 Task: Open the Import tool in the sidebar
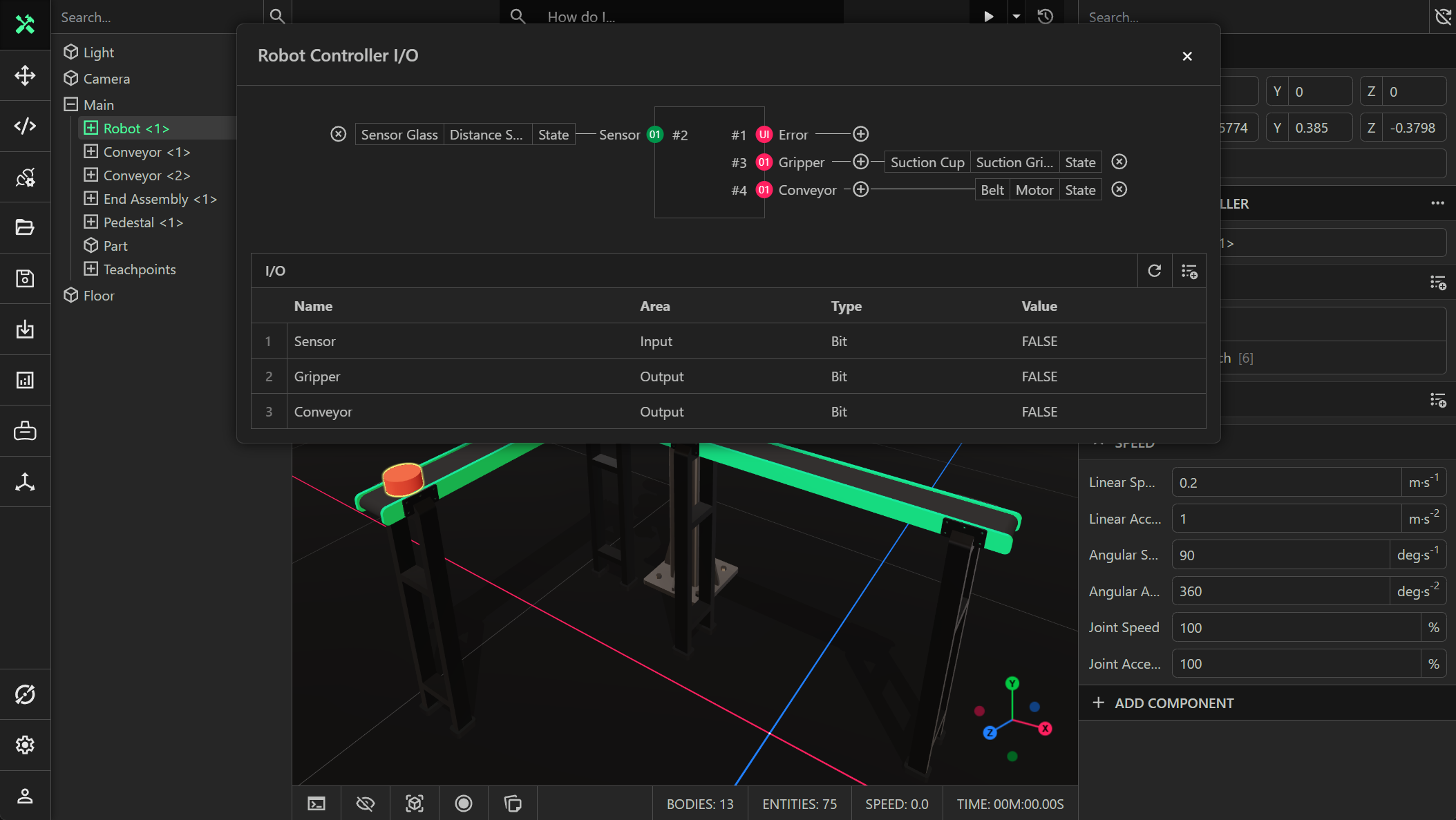point(25,329)
